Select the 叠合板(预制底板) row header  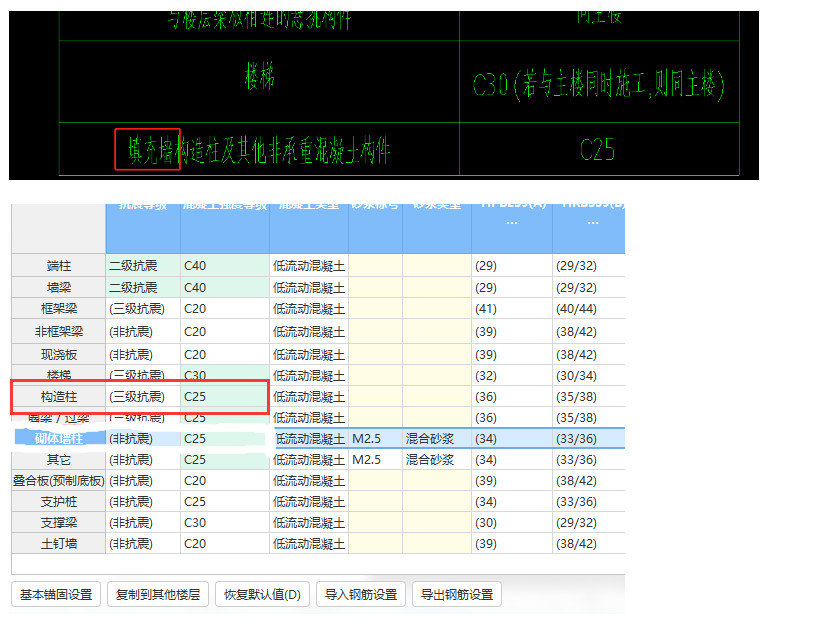pyautogui.click(x=59, y=481)
